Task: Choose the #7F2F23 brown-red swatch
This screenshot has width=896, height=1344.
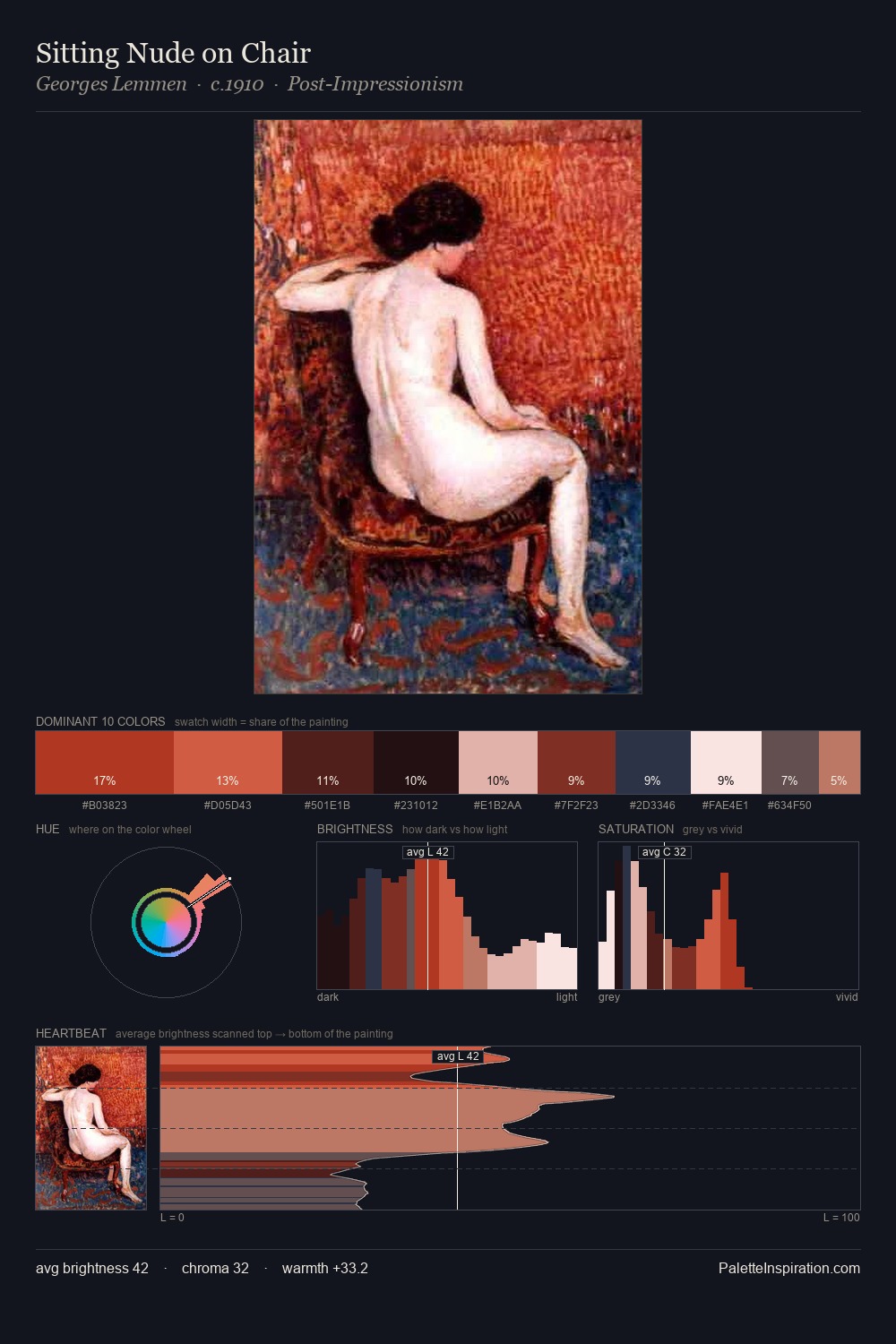Action: (x=576, y=762)
